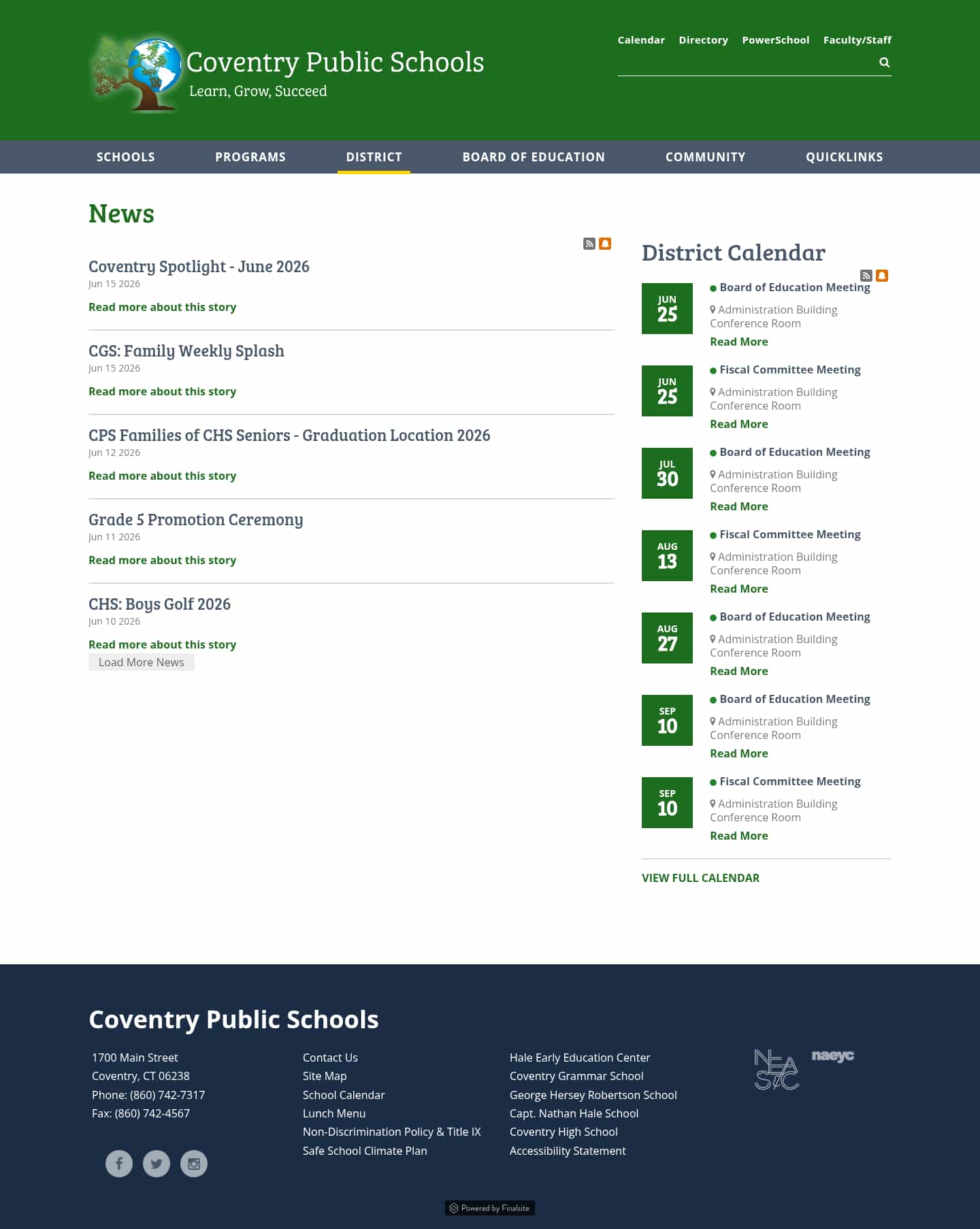Click the Coventry Public Schools tree globe logo
Viewport: 980px width, 1229px height.
(136, 73)
